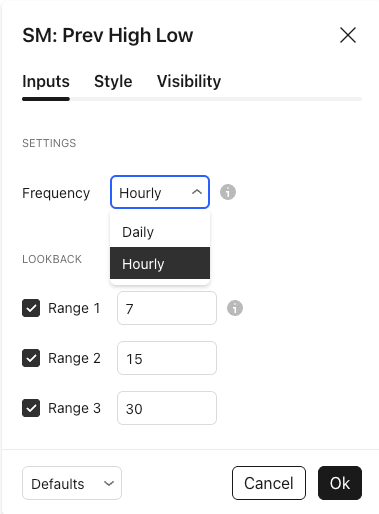This screenshot has height=514, width=379.
Task: Focus the Range 3 field containing 30
Action: click(167, 408)
